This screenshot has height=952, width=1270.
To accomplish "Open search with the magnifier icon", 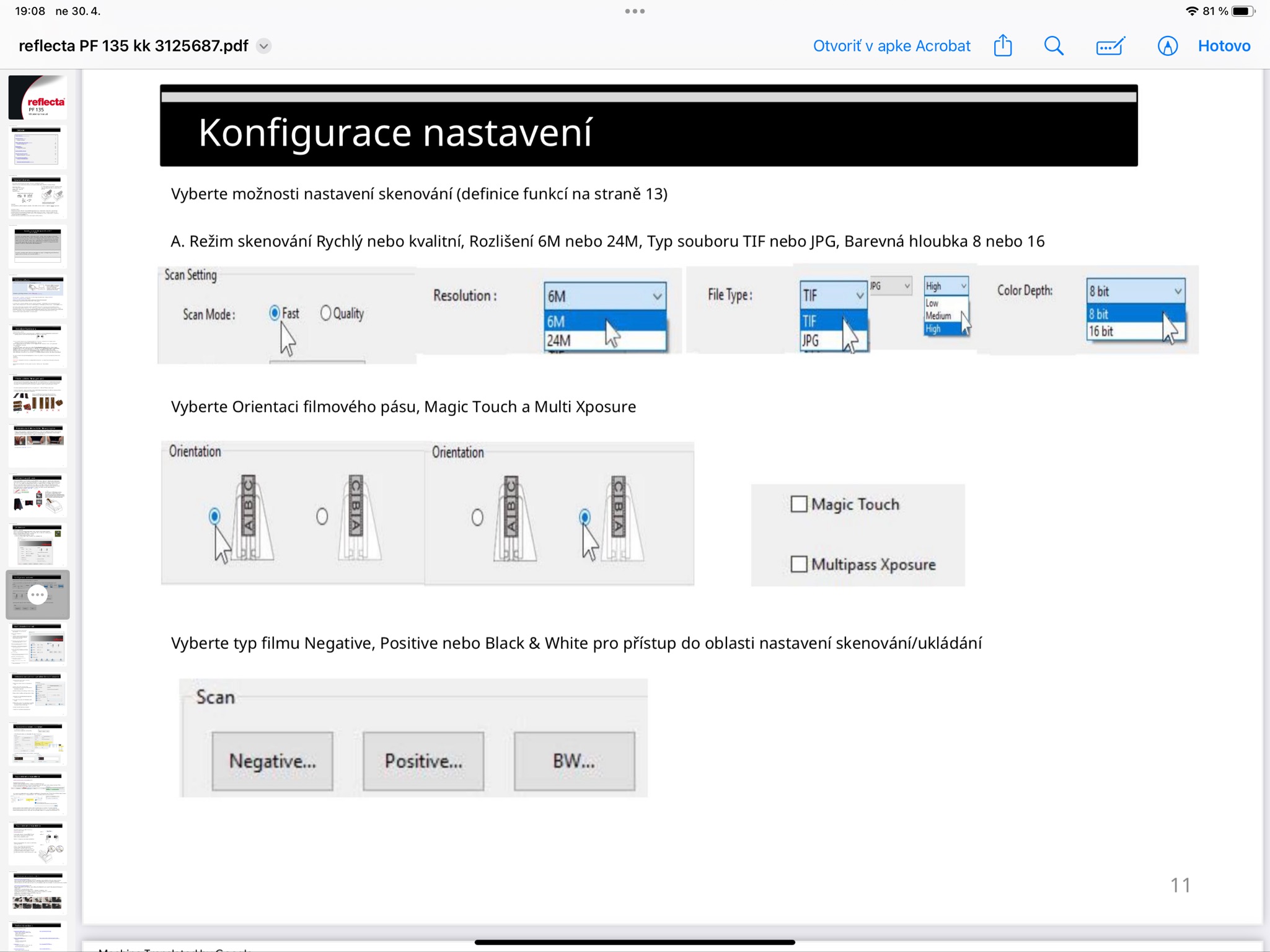I will pyautogui.click(x=1054, y=46).
